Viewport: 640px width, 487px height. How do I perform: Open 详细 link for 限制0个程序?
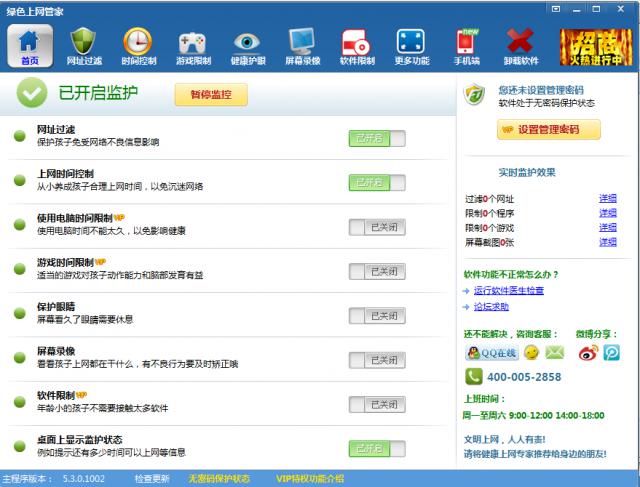pyautogui.click(x=607, y=213)
